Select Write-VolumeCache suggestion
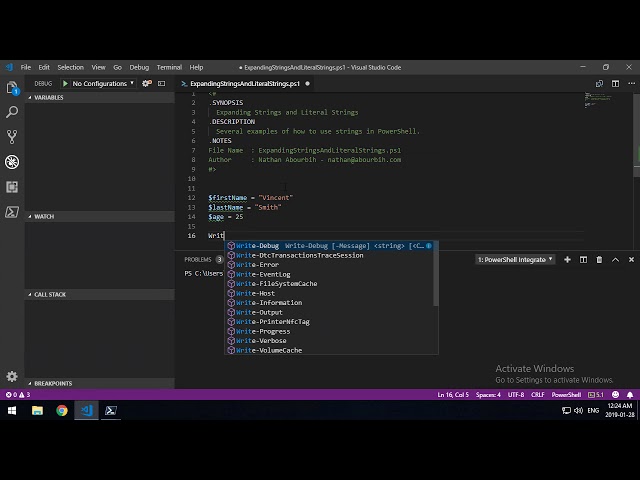This screenshot has width=640, height=480. (x=331, y=350)
